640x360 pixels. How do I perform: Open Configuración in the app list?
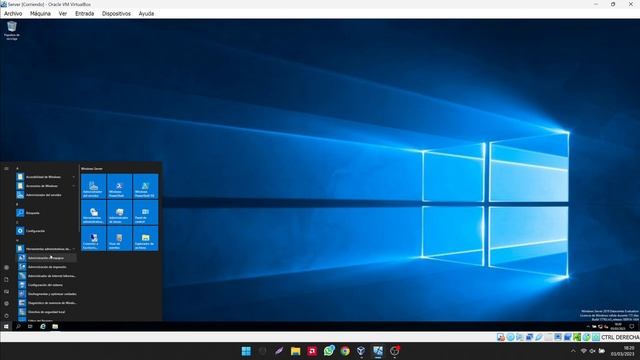coord(46,231)
